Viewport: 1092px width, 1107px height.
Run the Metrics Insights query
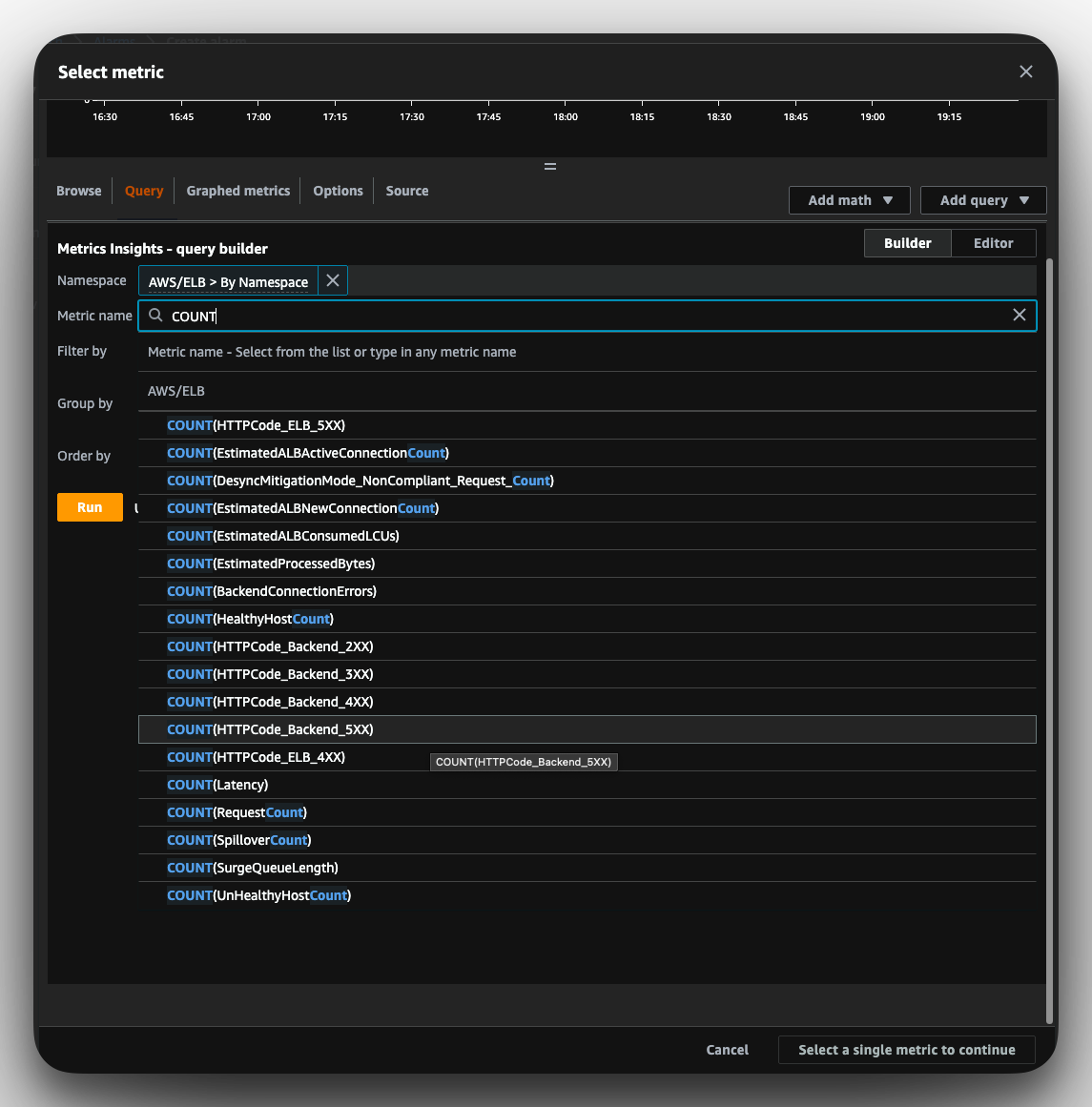coord(90,507)
